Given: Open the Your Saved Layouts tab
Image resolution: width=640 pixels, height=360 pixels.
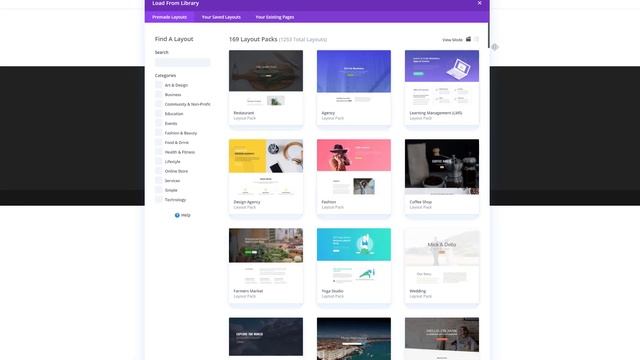Looking at the screenshot, I should coord(221,17).
